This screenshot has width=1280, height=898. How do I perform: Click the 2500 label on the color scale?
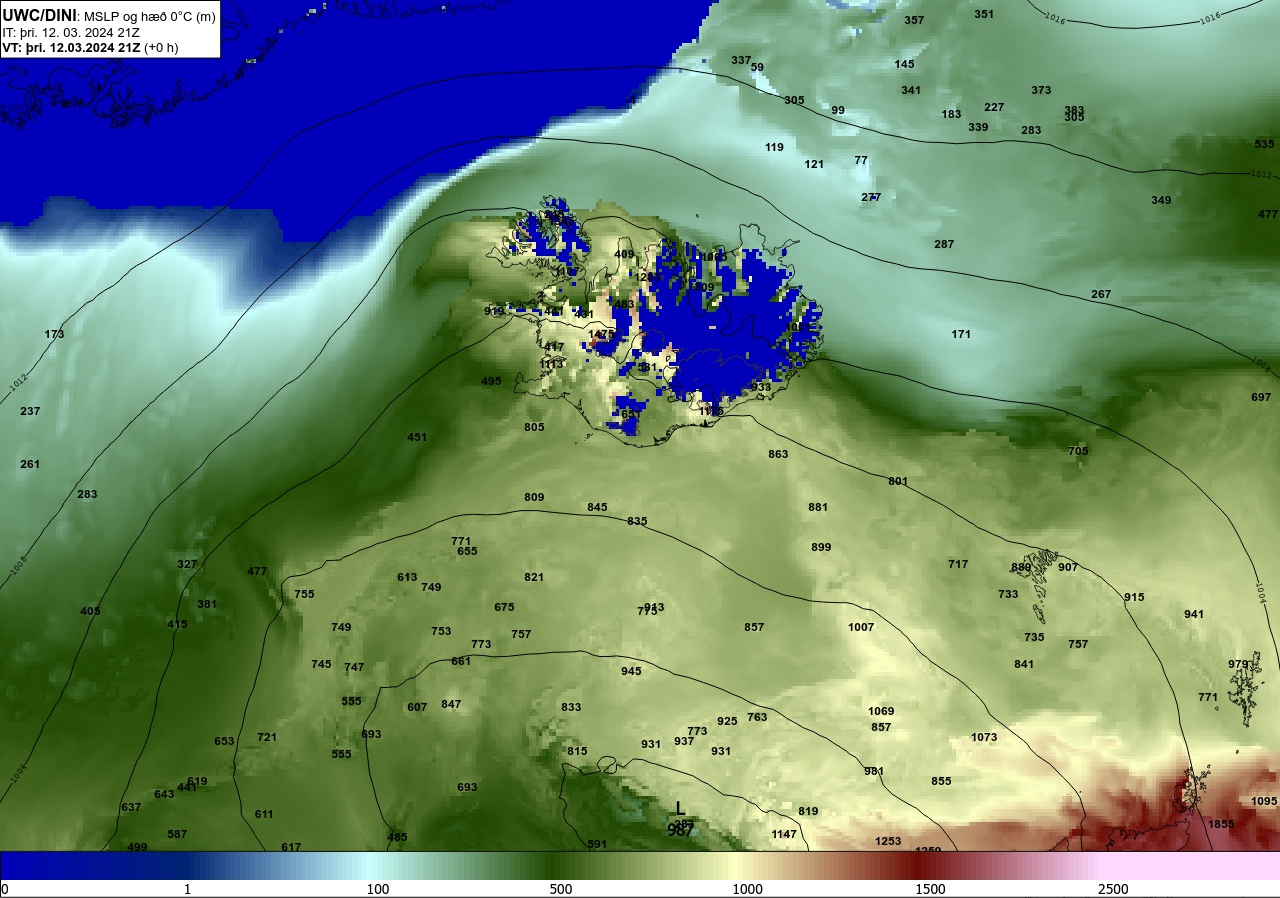click(x=1113, y=889)
